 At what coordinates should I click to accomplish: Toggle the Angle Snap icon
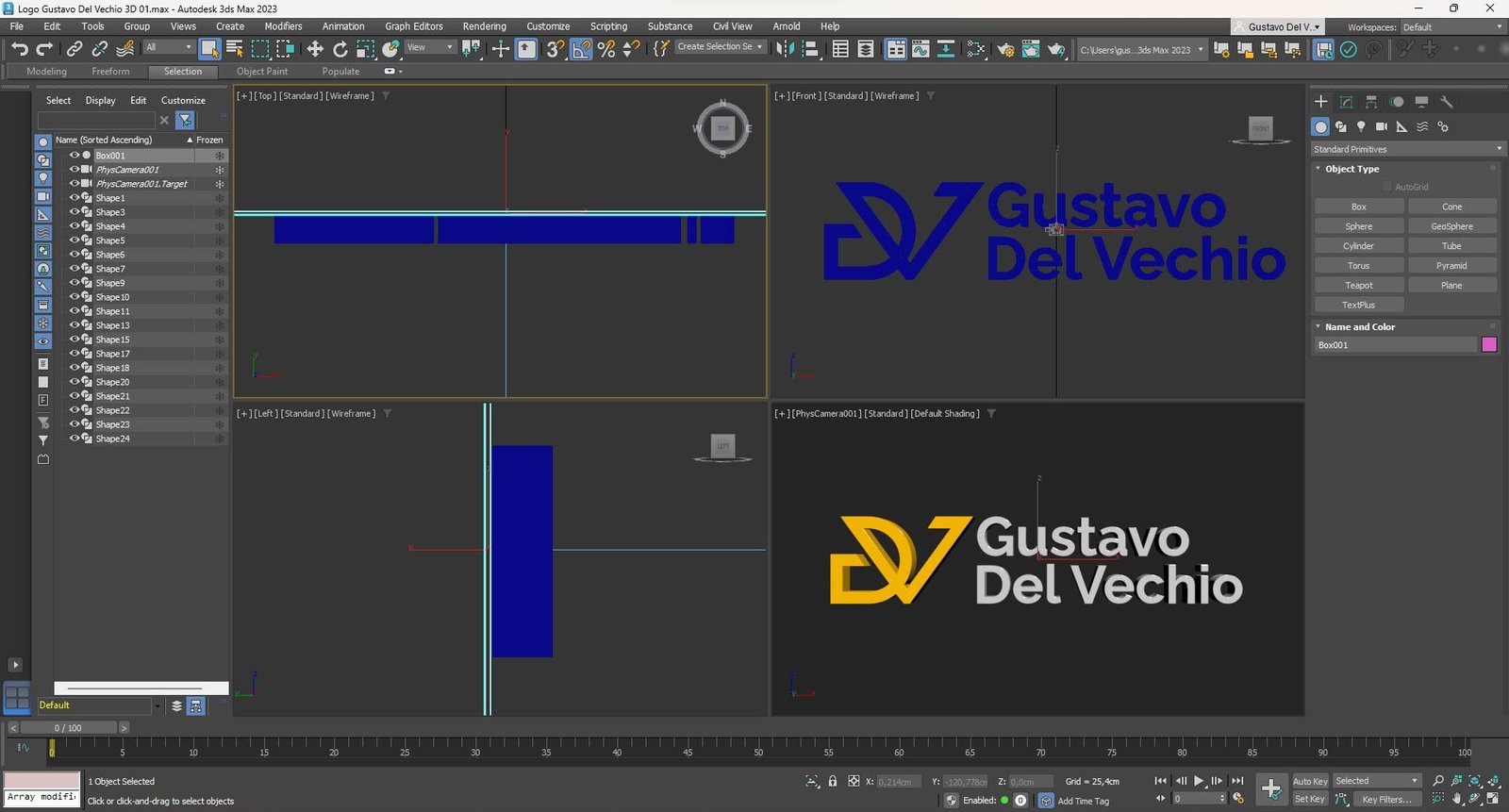pos(581,49)
